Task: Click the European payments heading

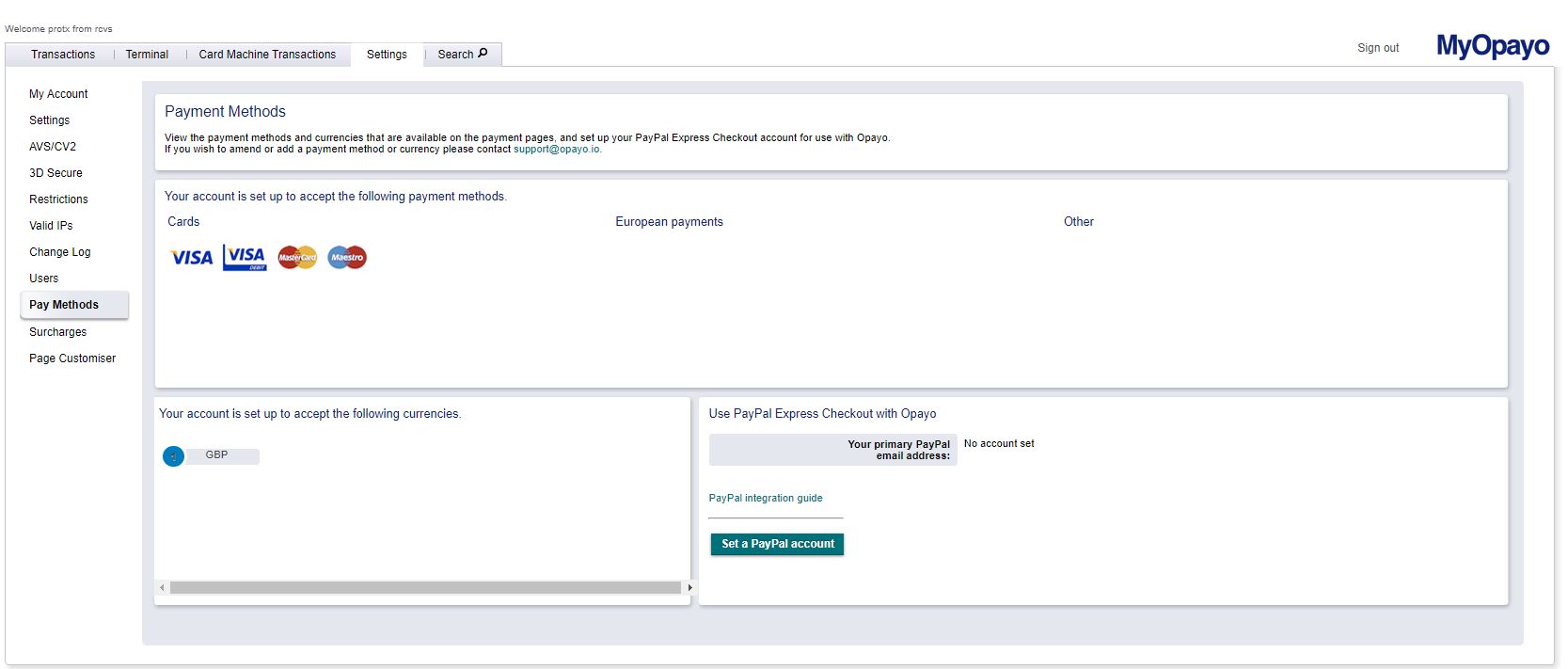Action: pos(669,222)
